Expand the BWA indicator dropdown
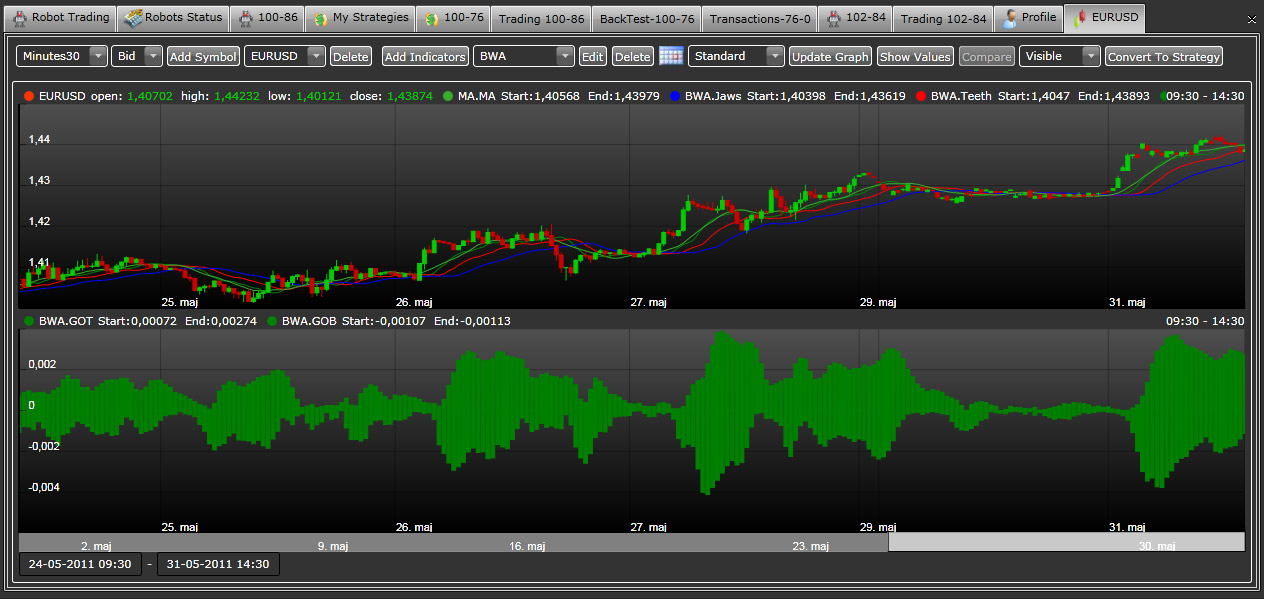This screenshot has width=1264, height=599. pyautogui.click(x=564, y=56)
